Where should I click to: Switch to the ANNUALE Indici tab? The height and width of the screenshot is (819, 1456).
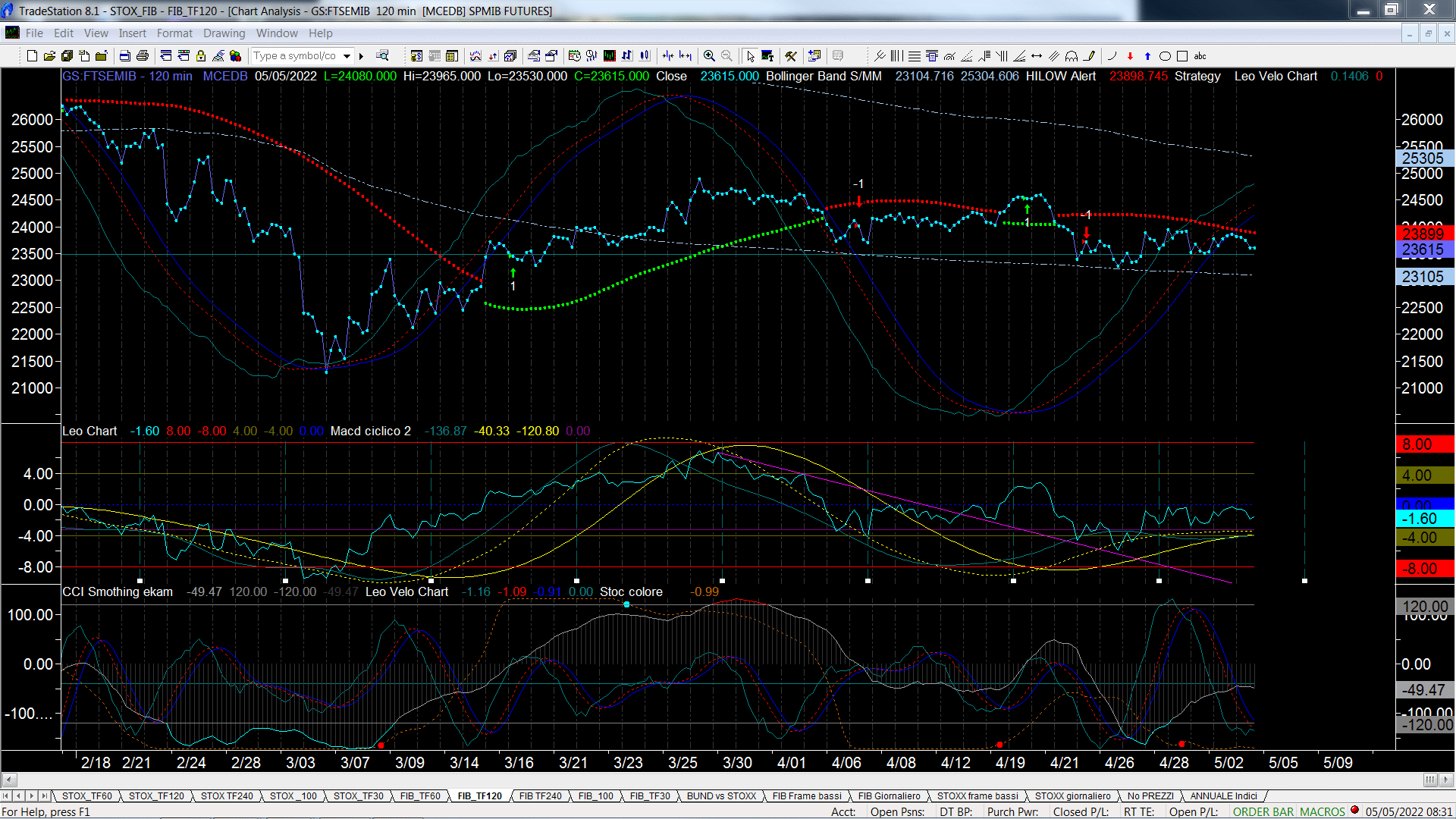[x=1223, y=796]
